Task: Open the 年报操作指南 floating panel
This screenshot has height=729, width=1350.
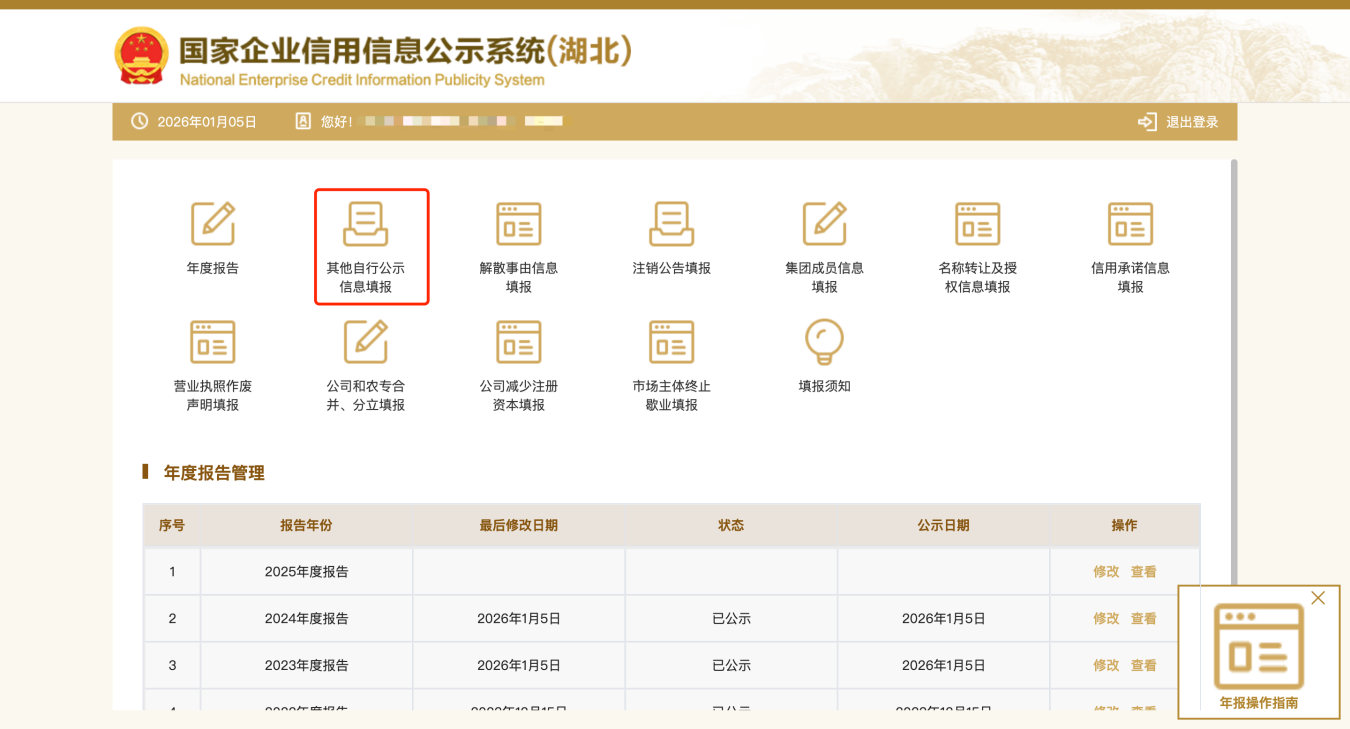Action: point(1258,655)
